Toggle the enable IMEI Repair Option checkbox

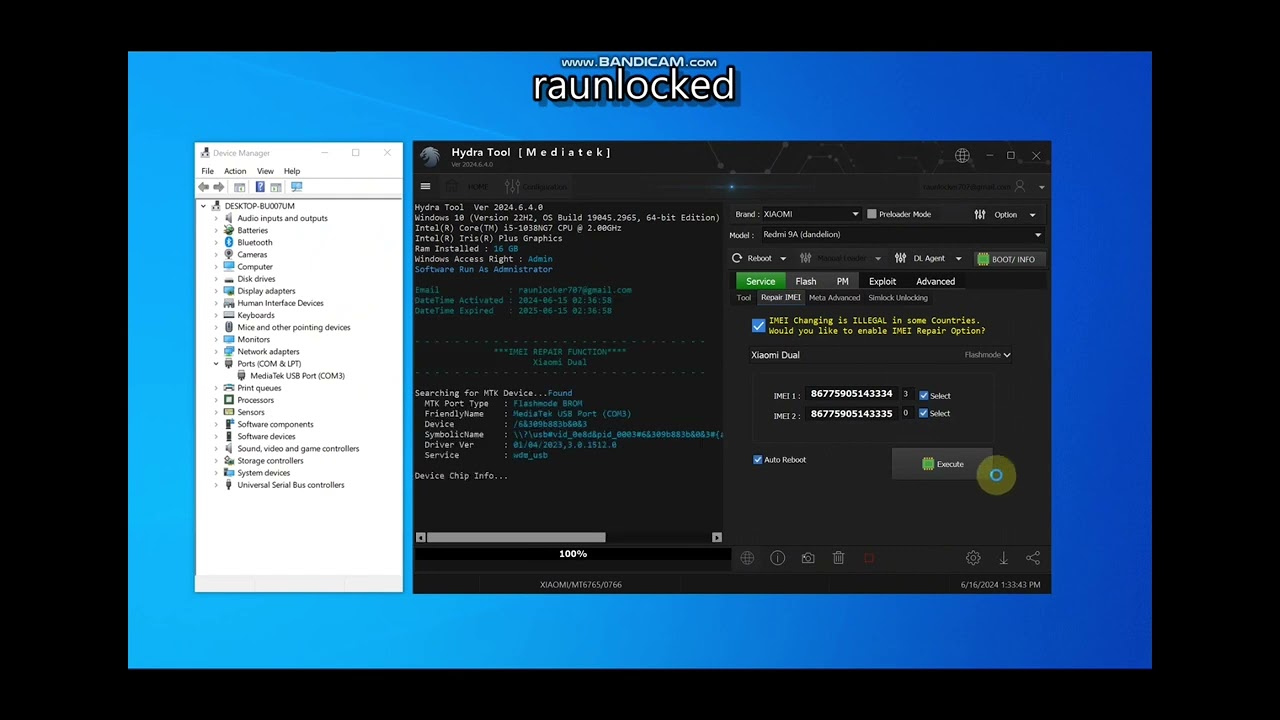pyautogui.click(x=758, y=326)
